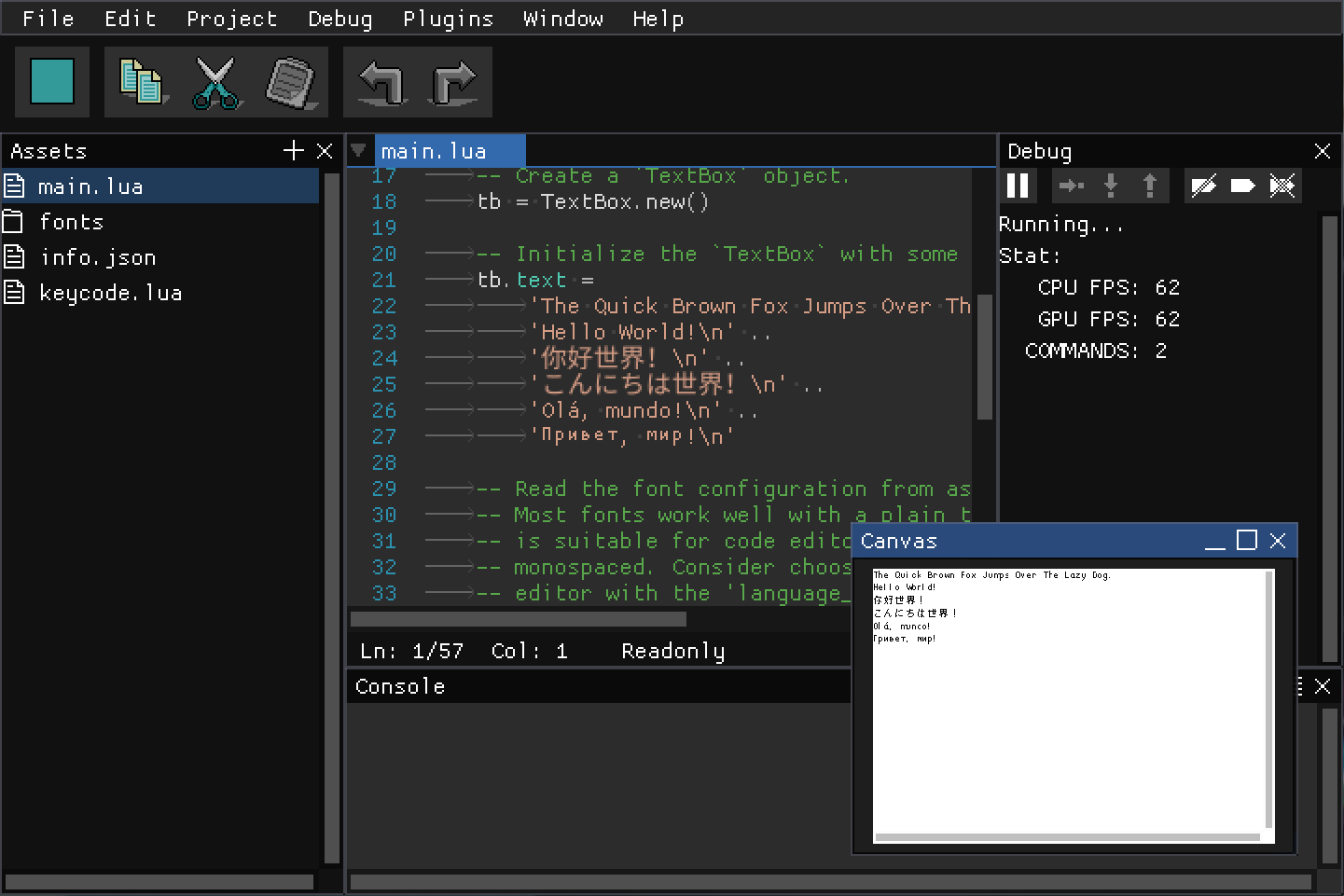Maximize the Canvas window

1246,541
